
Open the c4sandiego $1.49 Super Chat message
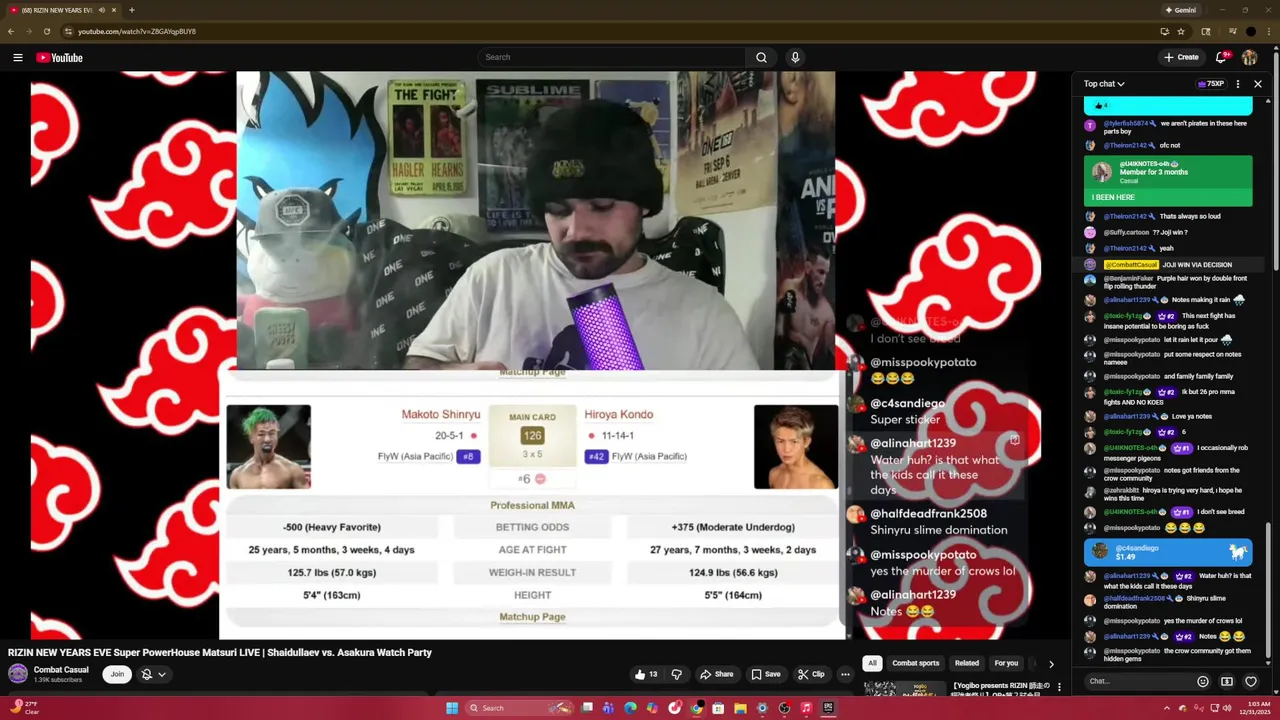[1168, 552]
